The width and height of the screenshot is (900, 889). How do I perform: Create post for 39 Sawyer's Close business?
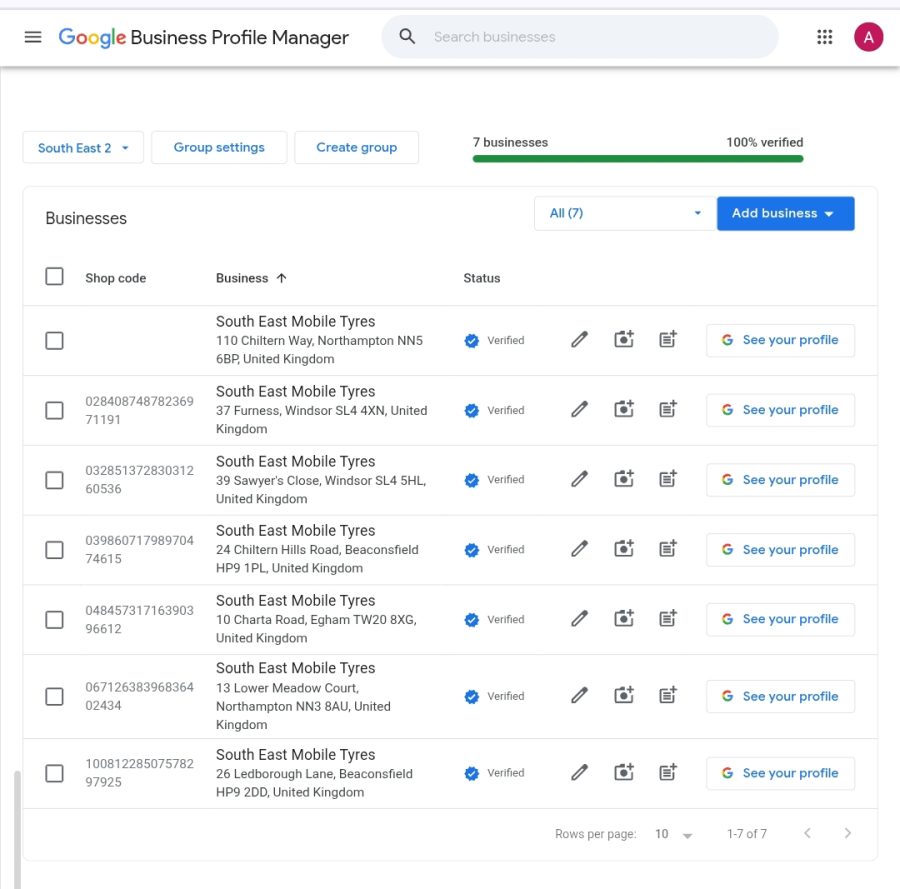(x=668, y=479)
